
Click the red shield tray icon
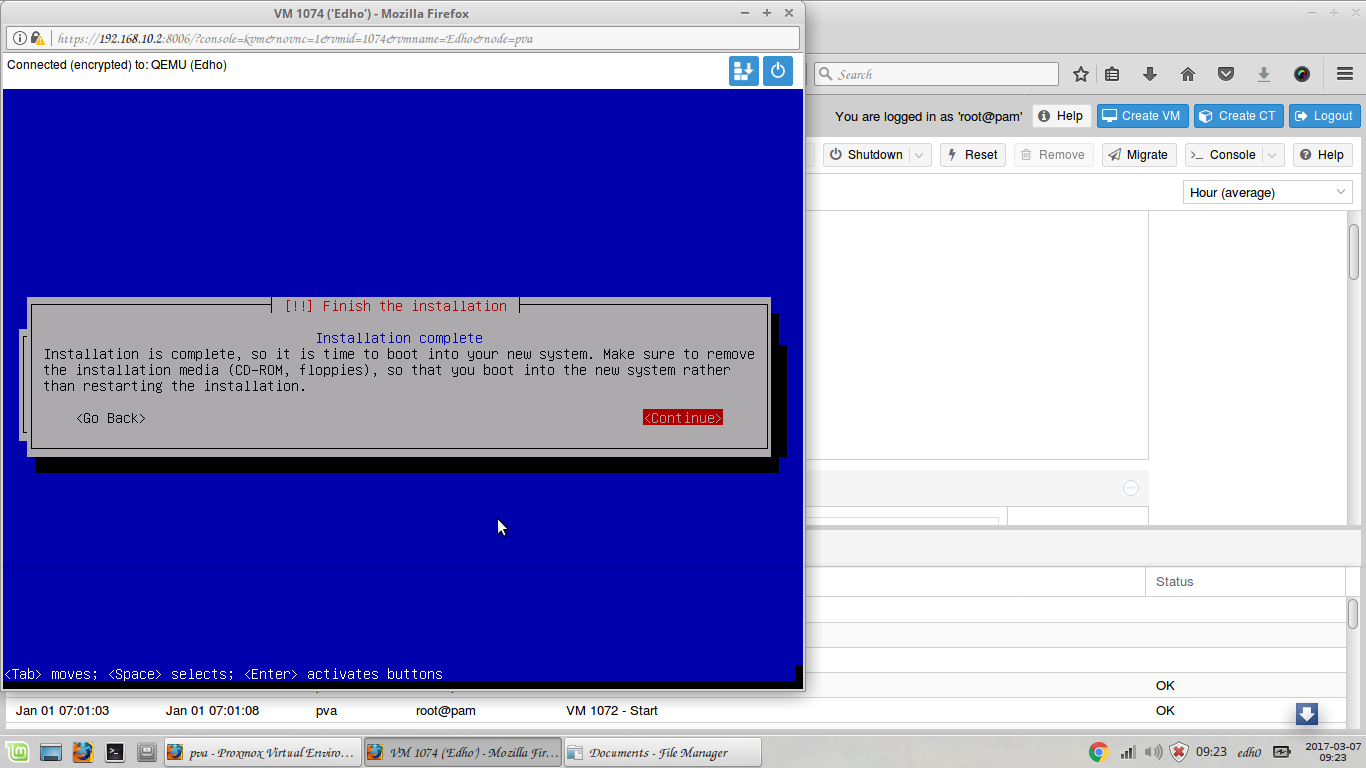[1179, 752]
